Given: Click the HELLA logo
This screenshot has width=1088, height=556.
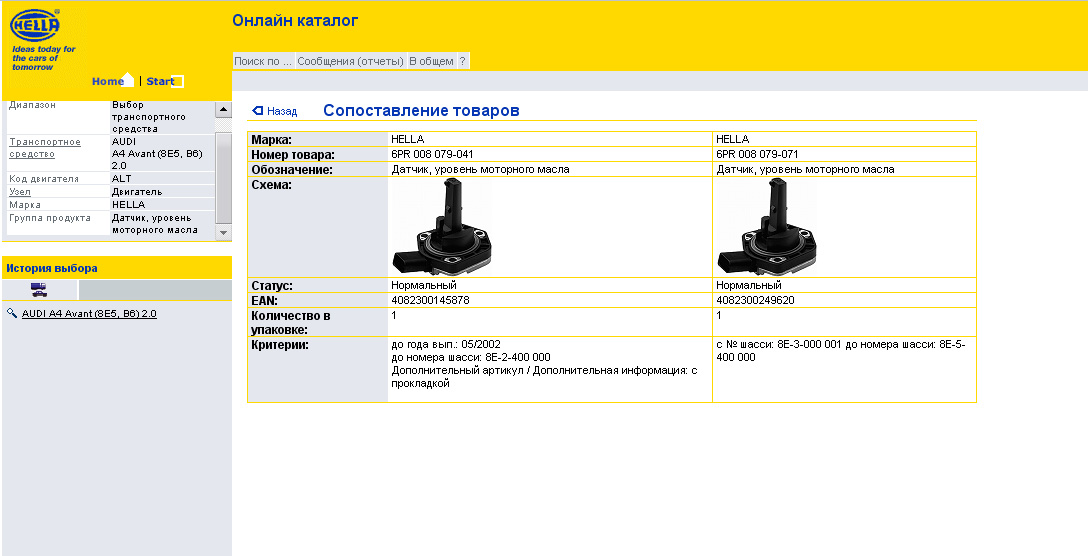Looking at the screenshot, I should coord(35,26).
